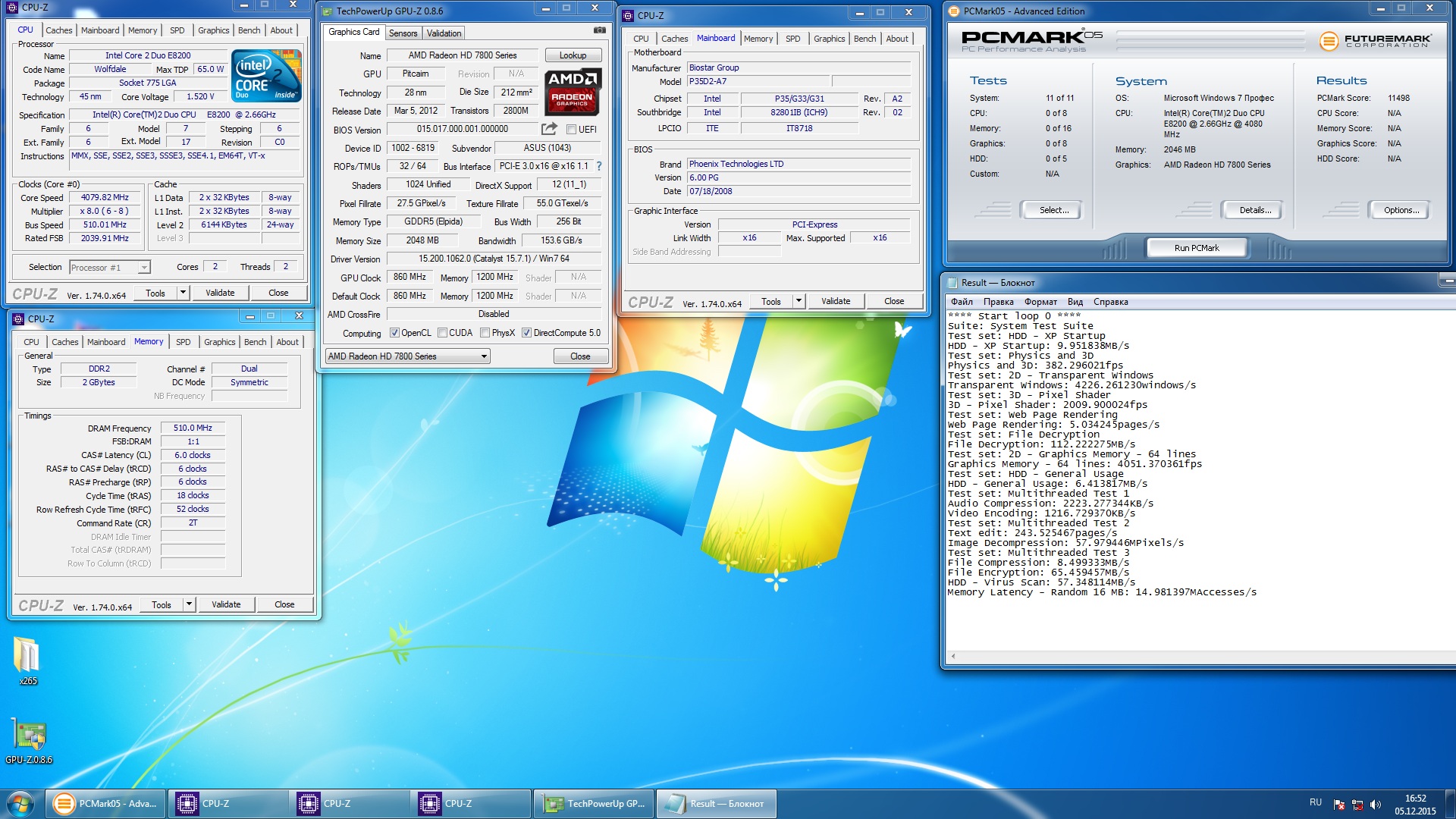Image resolution: width=1456 pixels, height=819 pixels.
Task: Toggle the PhysX checkbox
Action: tap(485, 333)
